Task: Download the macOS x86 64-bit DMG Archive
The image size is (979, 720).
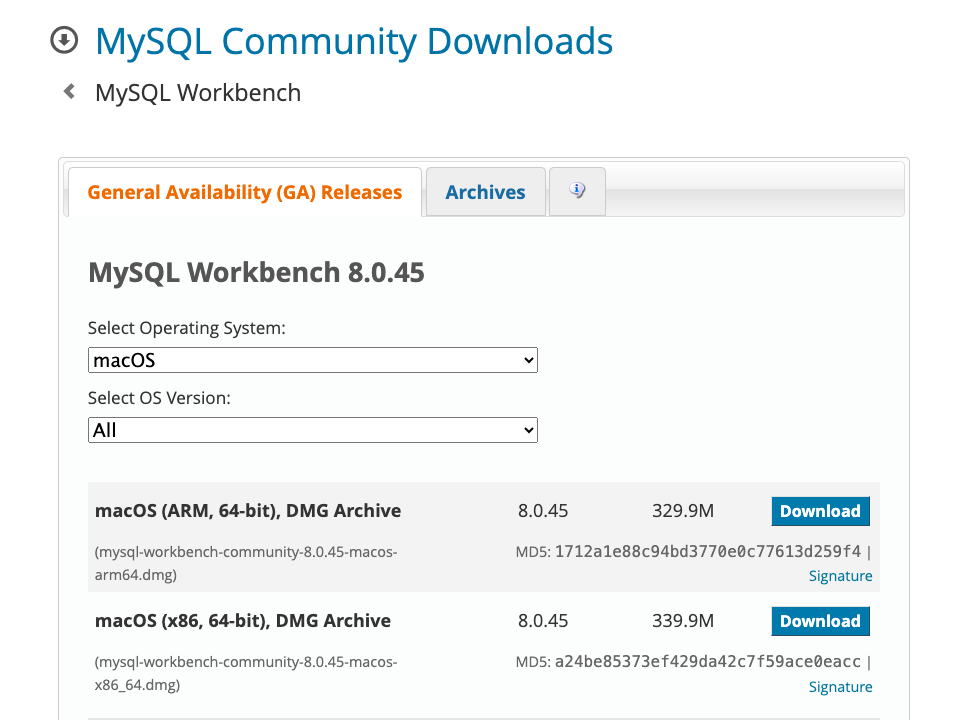Action: click(x=820, y=621)
